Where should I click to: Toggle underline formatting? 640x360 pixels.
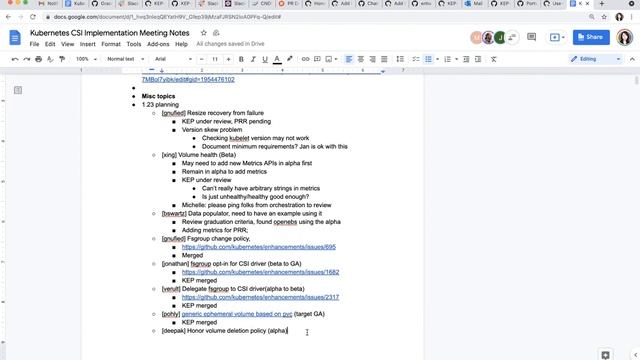[265, 59]
